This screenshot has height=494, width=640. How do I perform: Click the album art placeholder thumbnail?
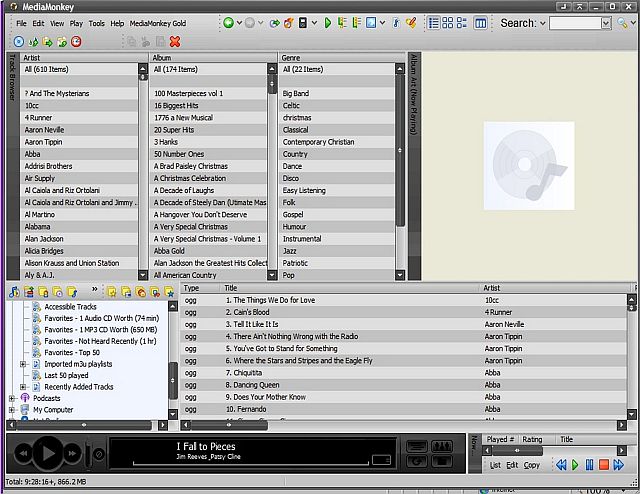(x=529, y=166)
